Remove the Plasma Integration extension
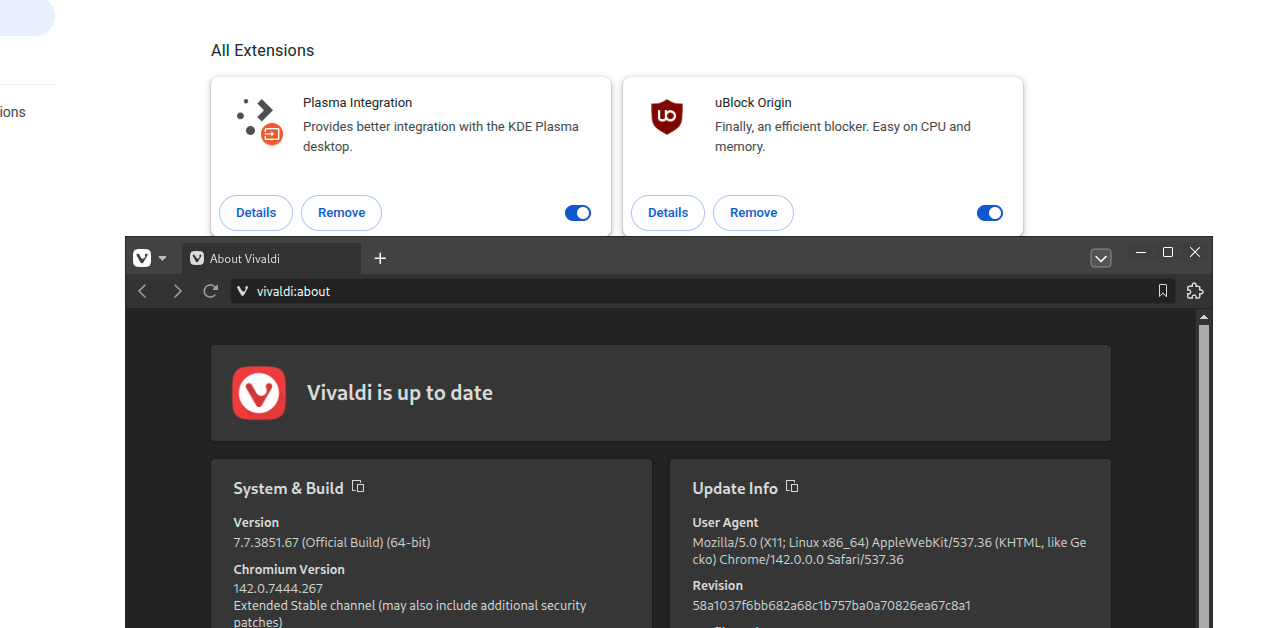This screenshot has height=628, width=1275. tap(341, 213)
